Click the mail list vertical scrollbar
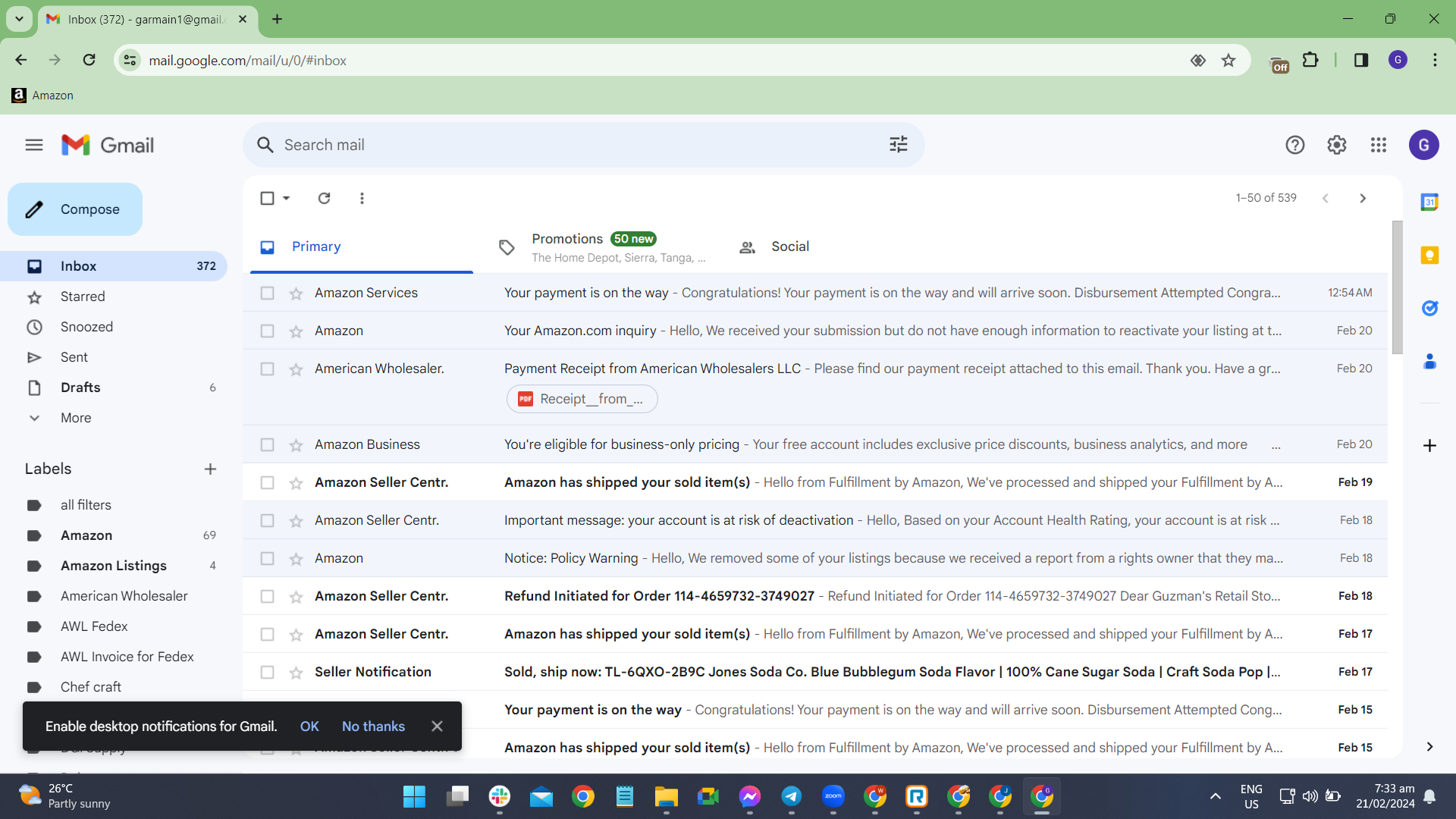The image size is (1456, 819). (1397, 288)
